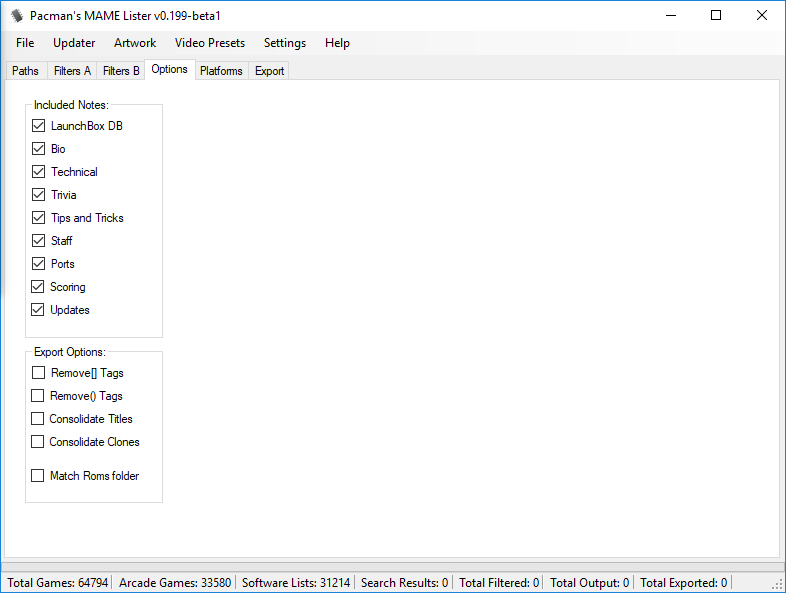Toggle the Technical notes checkbox
The height and width of the screenshot is (593, 786).
point(39,172)
